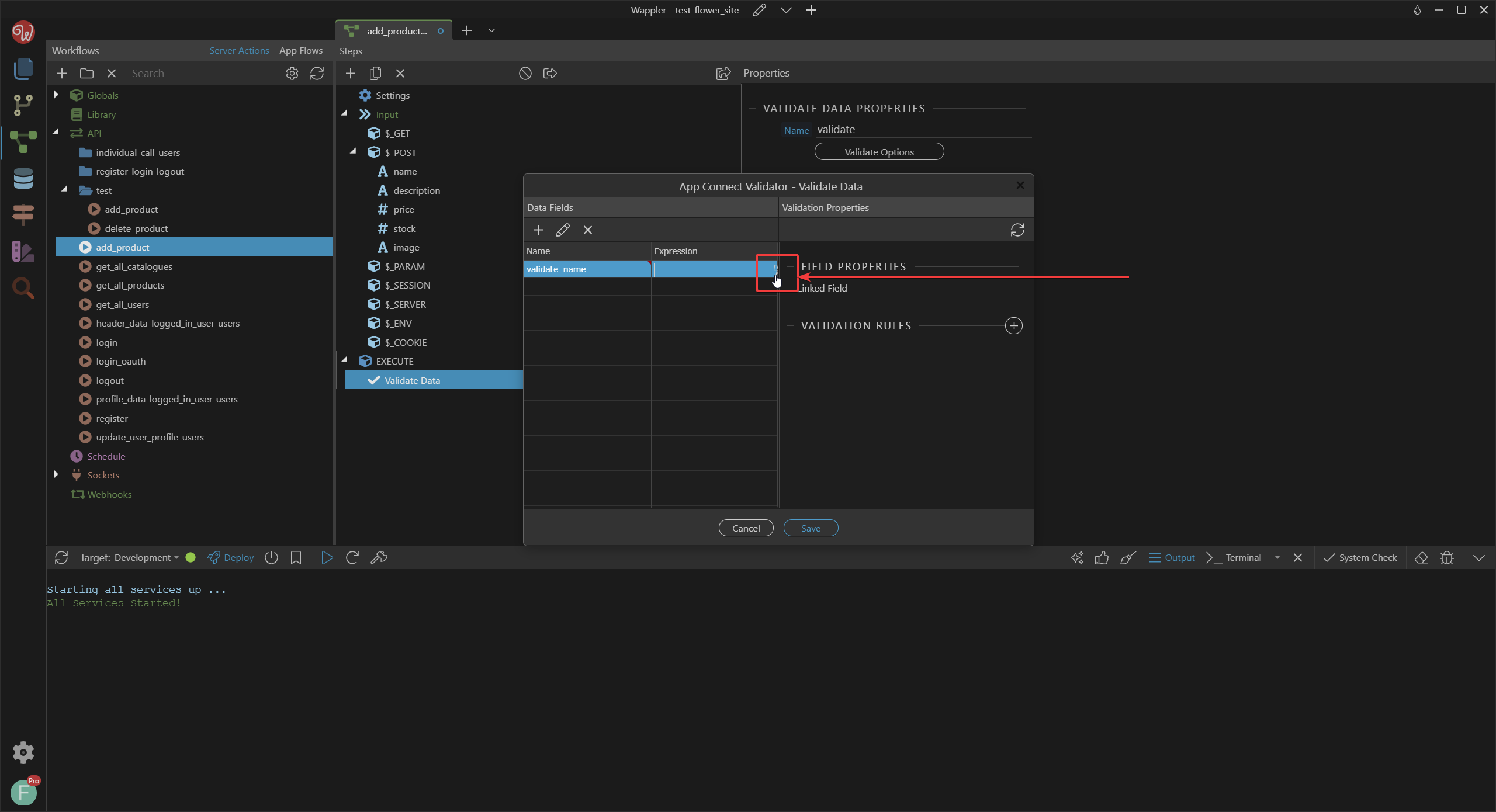1496x812 pixels.
Task: Click the Deploy rocket button
Action: pos(231,558)
